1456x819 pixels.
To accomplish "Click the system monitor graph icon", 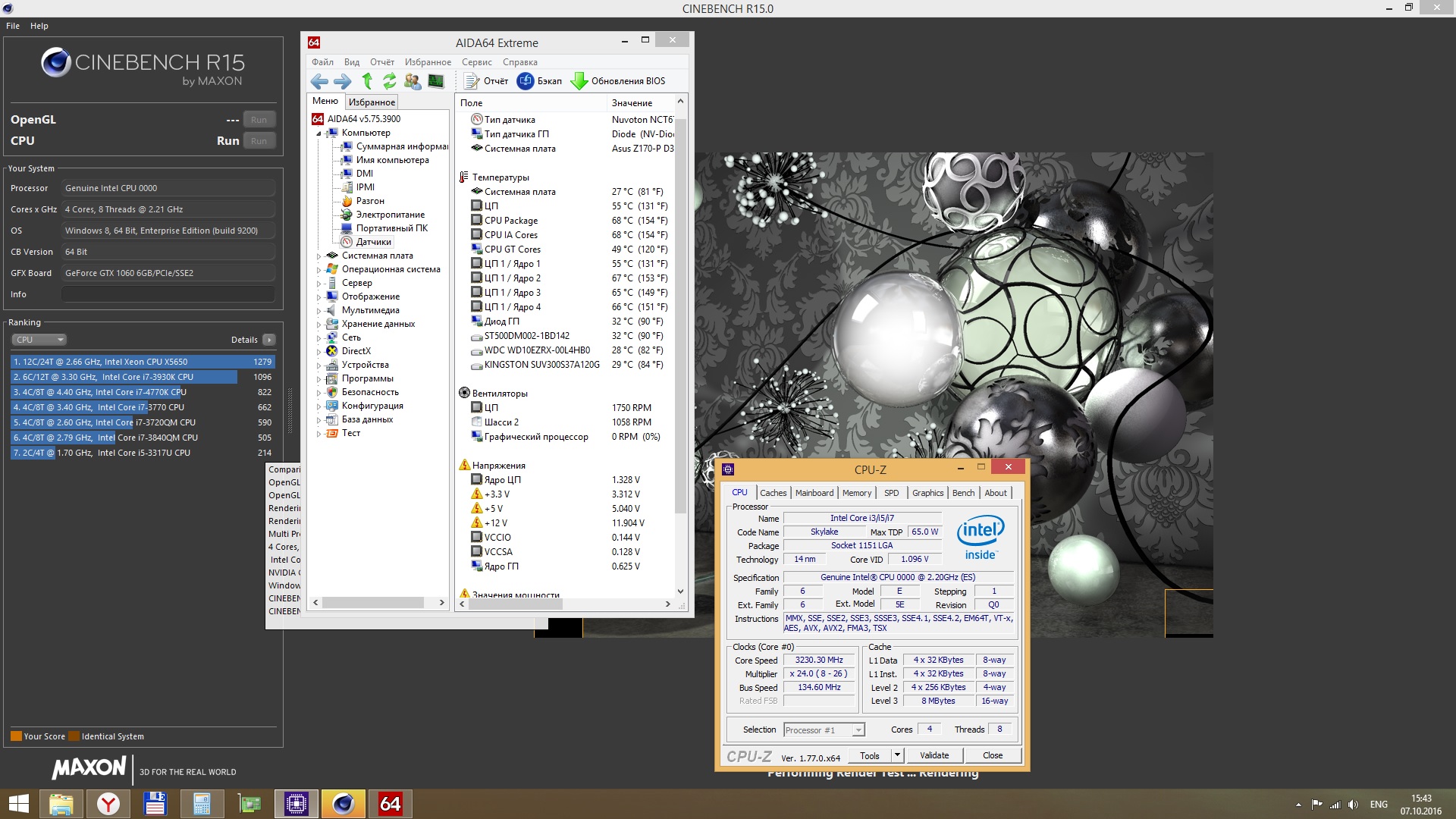I will point(436,81).
